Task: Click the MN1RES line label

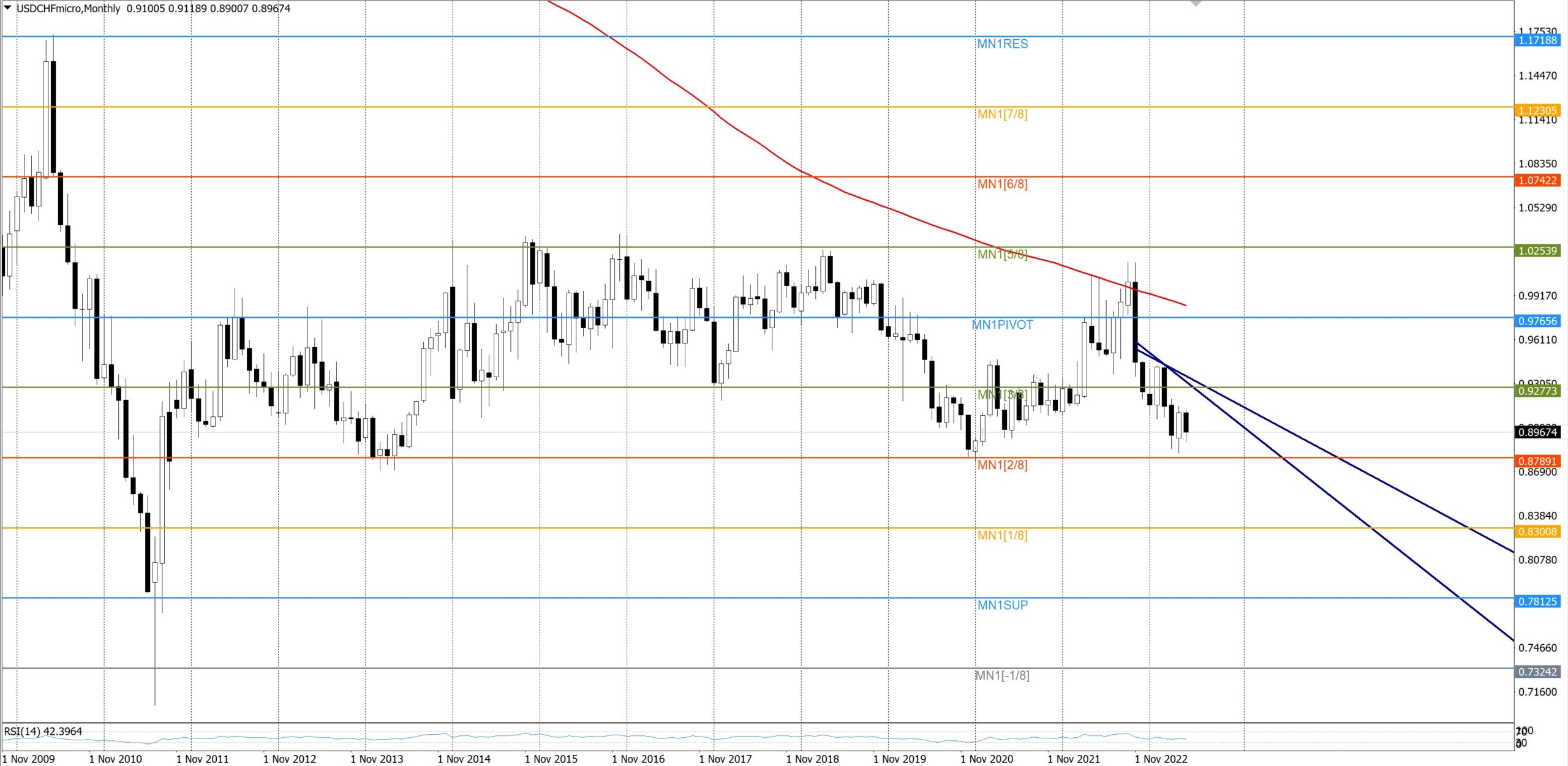Action: [1002, 44]
